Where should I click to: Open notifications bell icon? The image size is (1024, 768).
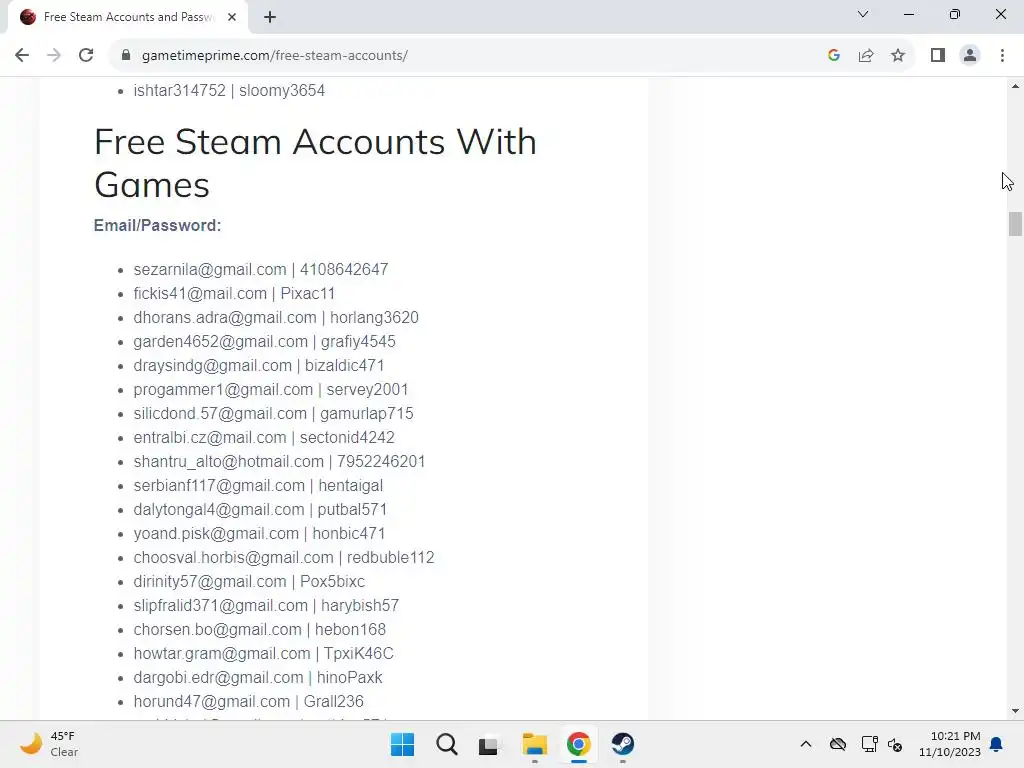tap(997, 744)
